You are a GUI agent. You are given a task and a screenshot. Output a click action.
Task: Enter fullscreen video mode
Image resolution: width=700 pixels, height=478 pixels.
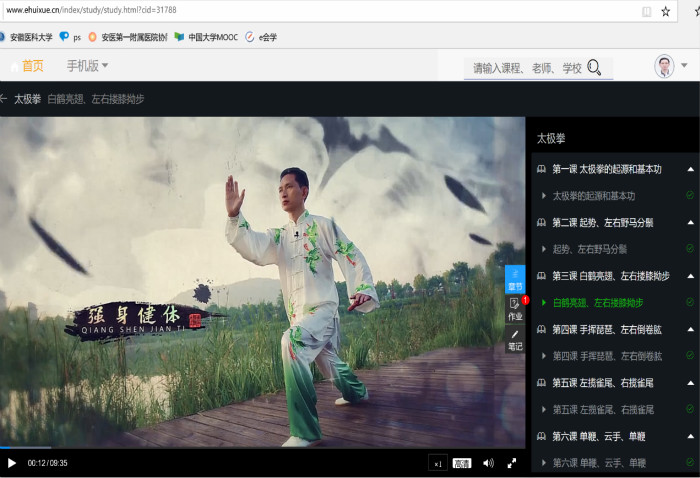pyautogui.click(x=512, y=463)
